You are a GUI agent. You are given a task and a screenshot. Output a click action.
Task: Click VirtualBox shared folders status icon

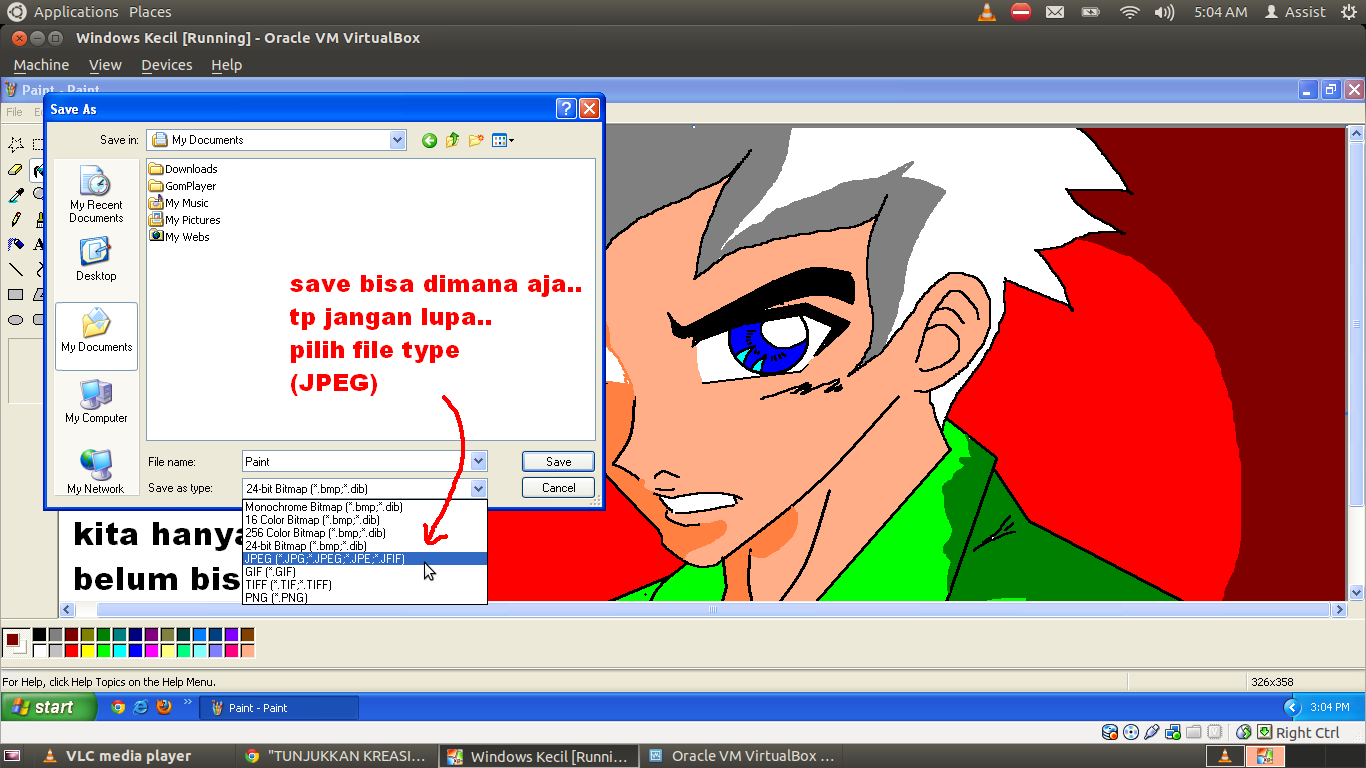[x=1194, y=732]
